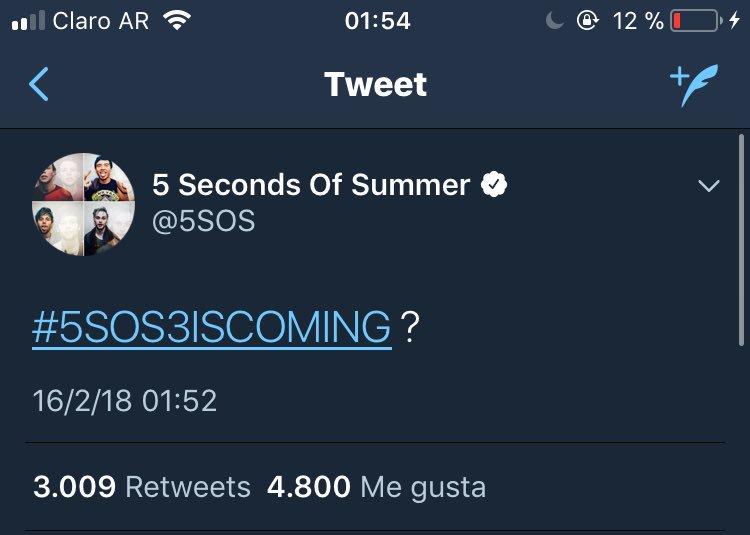
Task: Open tweet options chevron dropdown
Action: click(708, 186)
